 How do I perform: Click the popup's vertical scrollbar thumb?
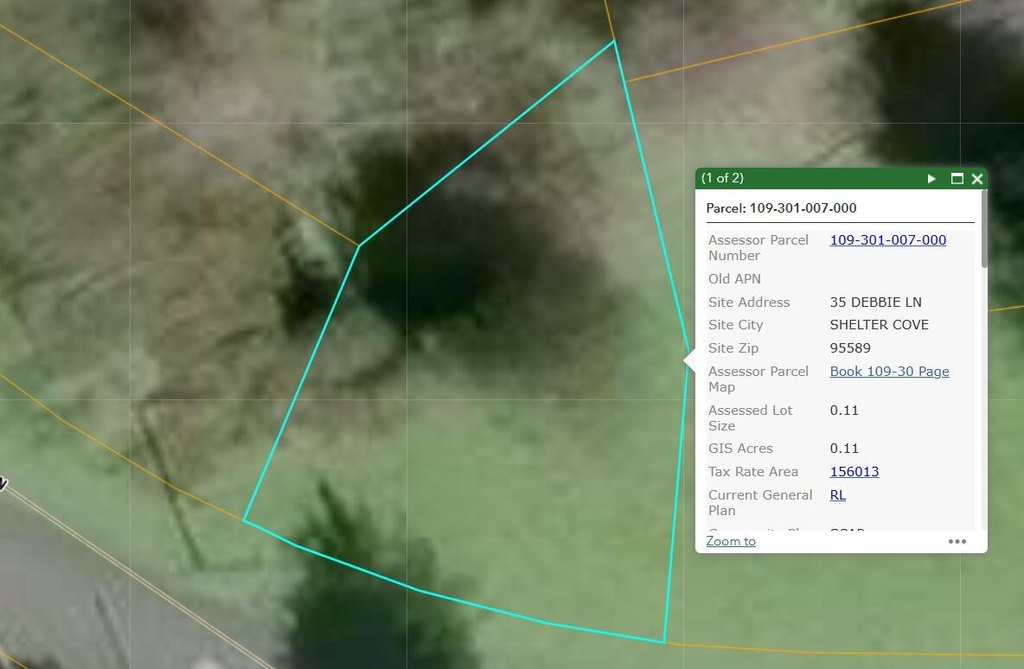coord(984,229)
